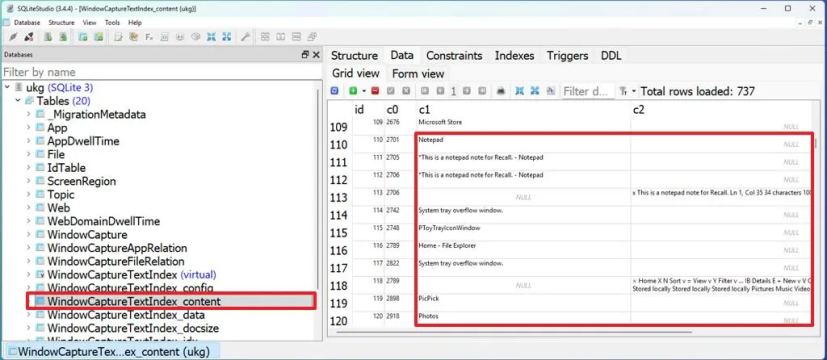Select the Notepad cell in row 110
Image resolution: width=827 pixels, height=360 pixels.
(x=524, y=144)
